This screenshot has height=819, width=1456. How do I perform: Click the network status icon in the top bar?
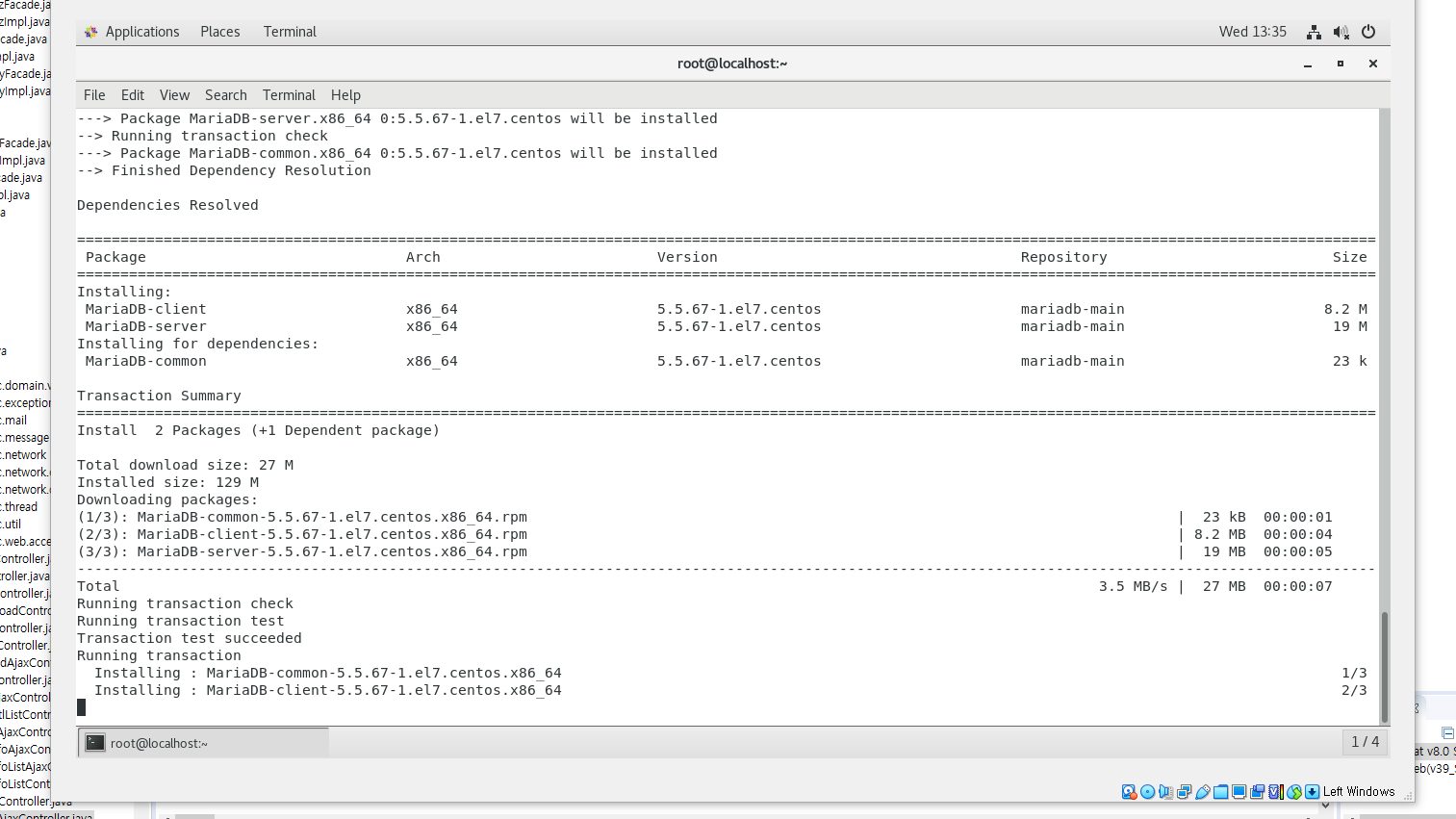point(1314,32)
